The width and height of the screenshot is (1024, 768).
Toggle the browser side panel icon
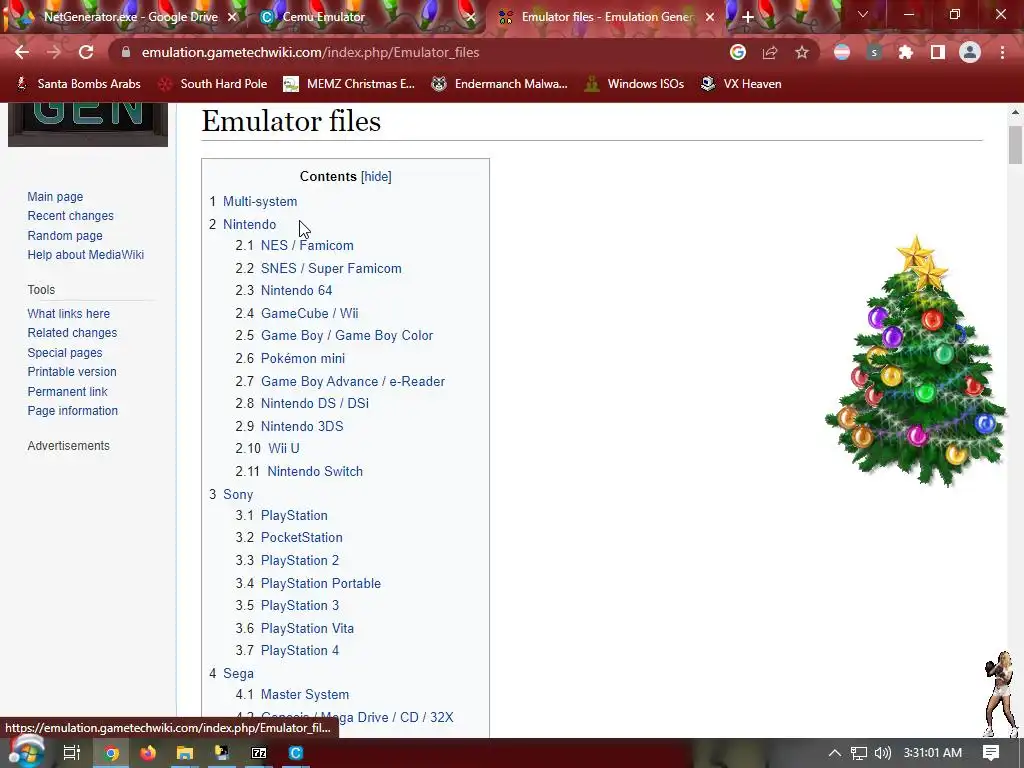tap(938, 52)
